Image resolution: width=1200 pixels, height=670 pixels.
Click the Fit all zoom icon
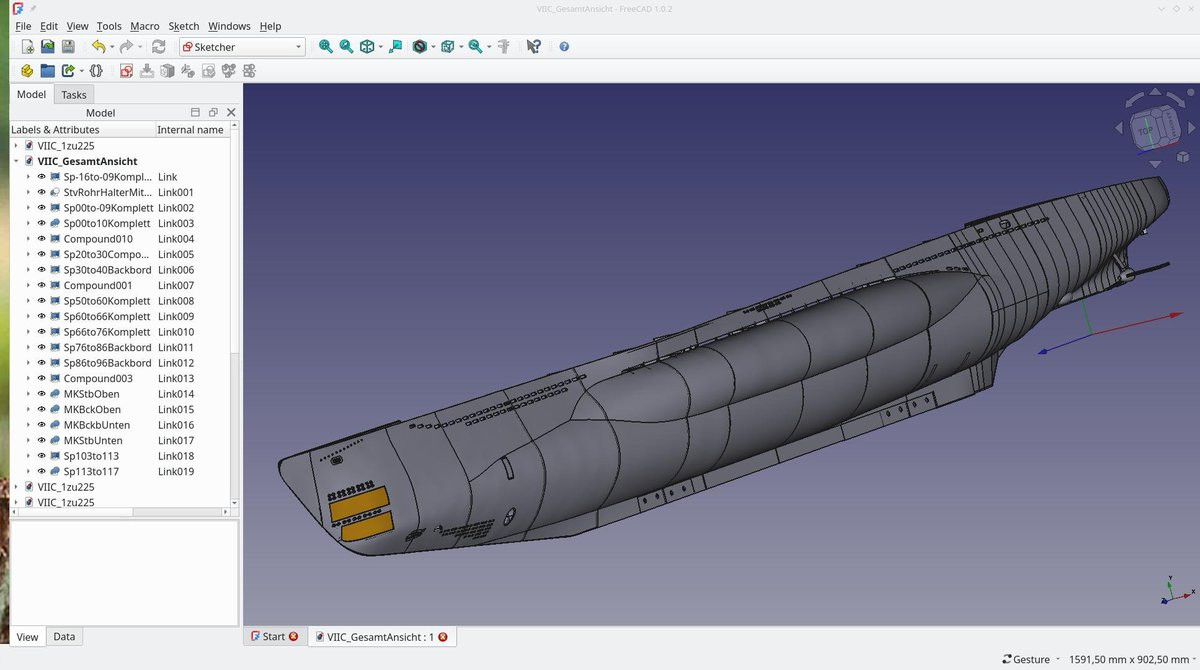coord(325,47)
